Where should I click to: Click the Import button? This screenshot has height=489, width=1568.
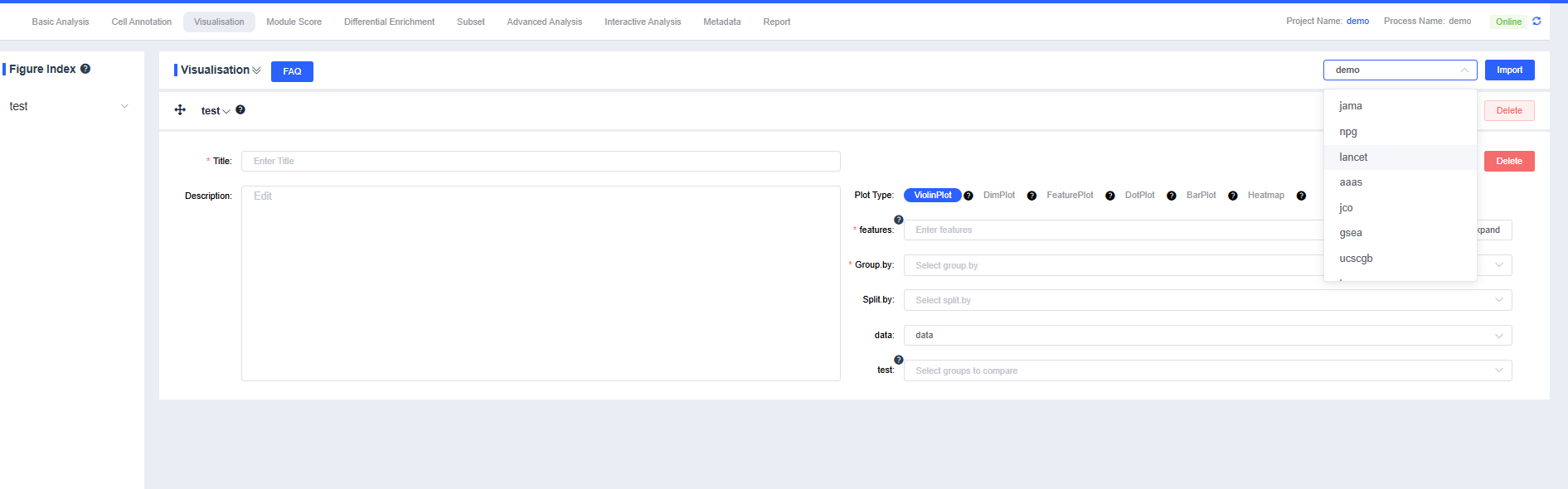[x=1509, y=70]
